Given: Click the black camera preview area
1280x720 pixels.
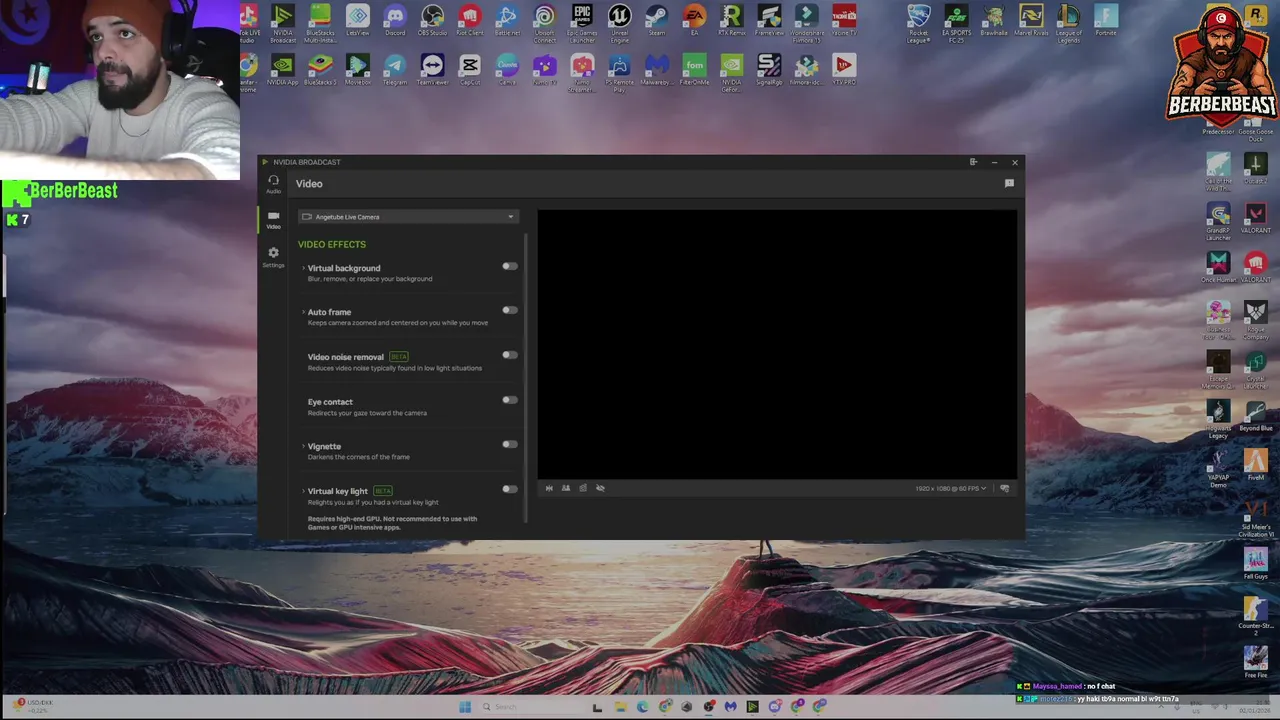Looking at the screenshot, I should [x=778, y=344].
